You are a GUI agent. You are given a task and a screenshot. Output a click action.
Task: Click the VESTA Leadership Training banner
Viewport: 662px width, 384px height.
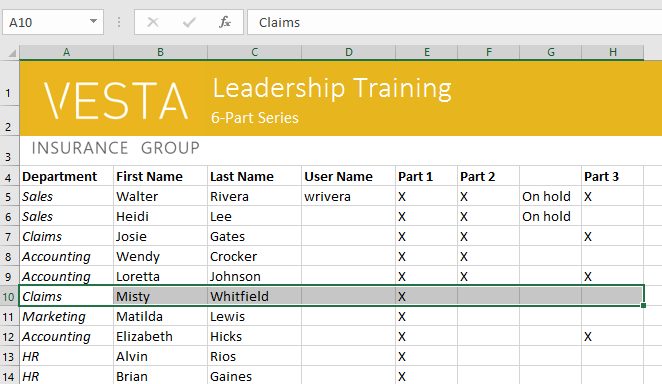point(341,98)
